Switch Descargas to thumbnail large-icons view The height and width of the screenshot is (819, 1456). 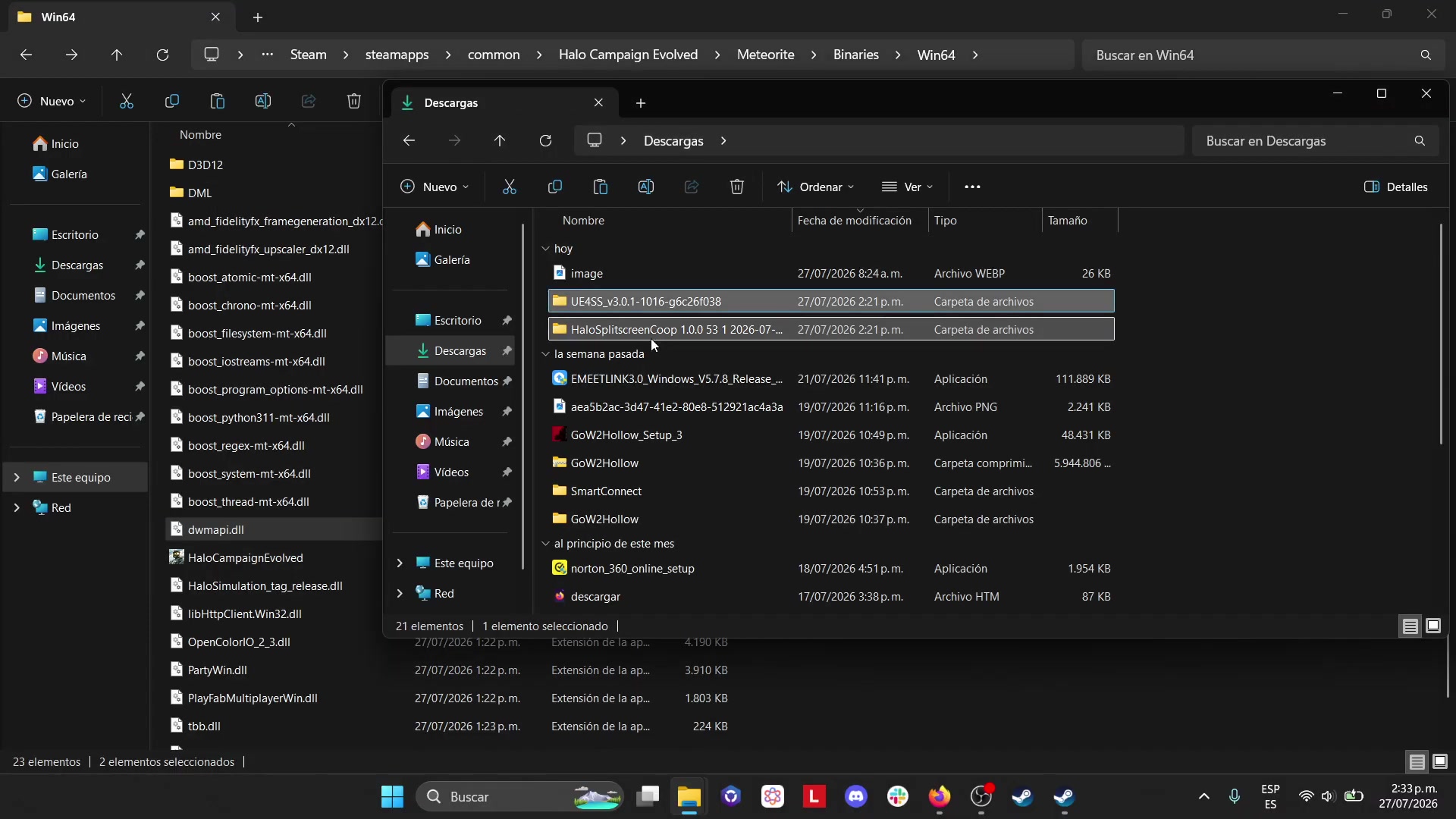click(x=1433, y=626)
